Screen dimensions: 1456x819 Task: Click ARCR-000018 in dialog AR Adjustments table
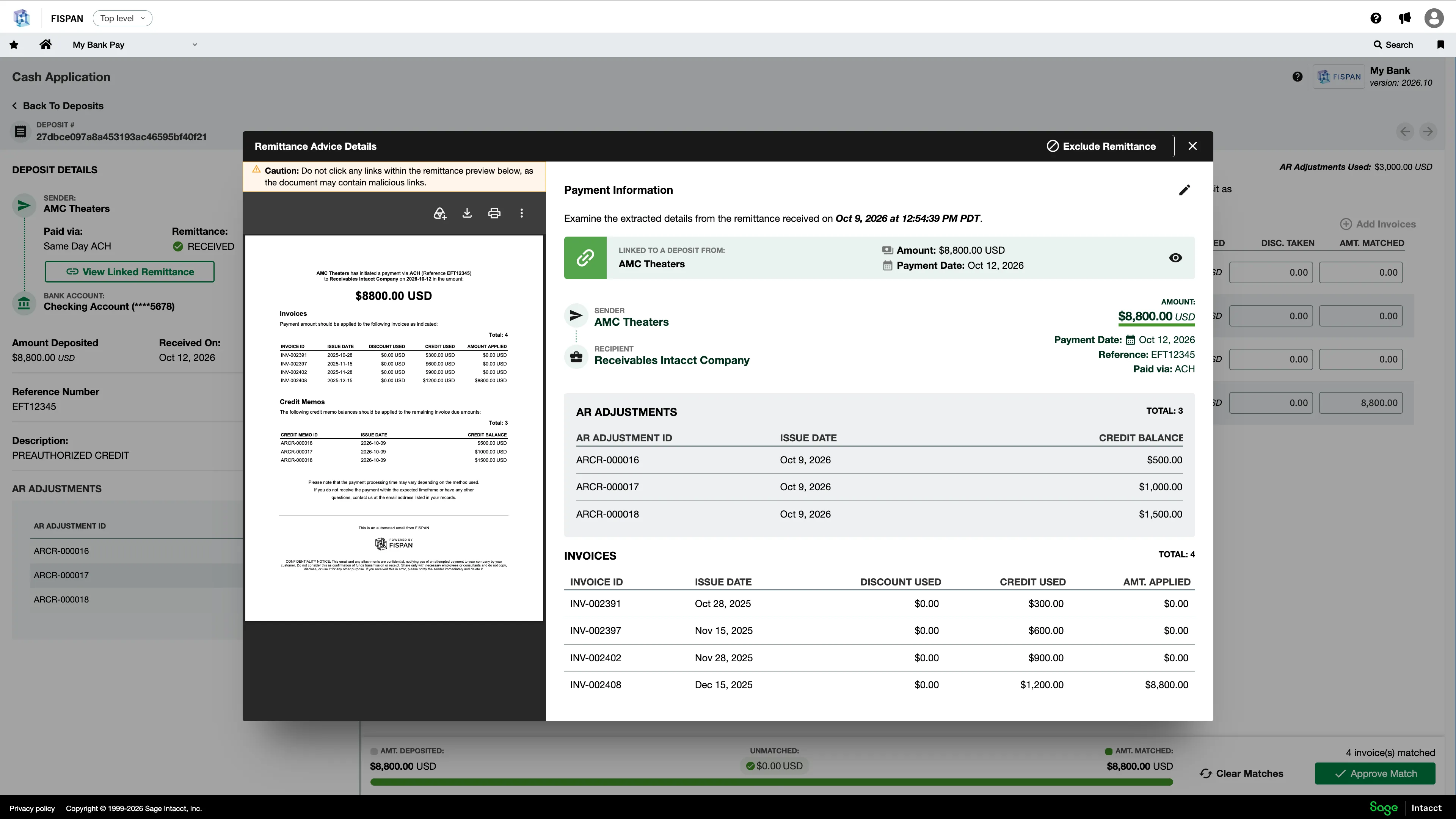tap(607, 515)
